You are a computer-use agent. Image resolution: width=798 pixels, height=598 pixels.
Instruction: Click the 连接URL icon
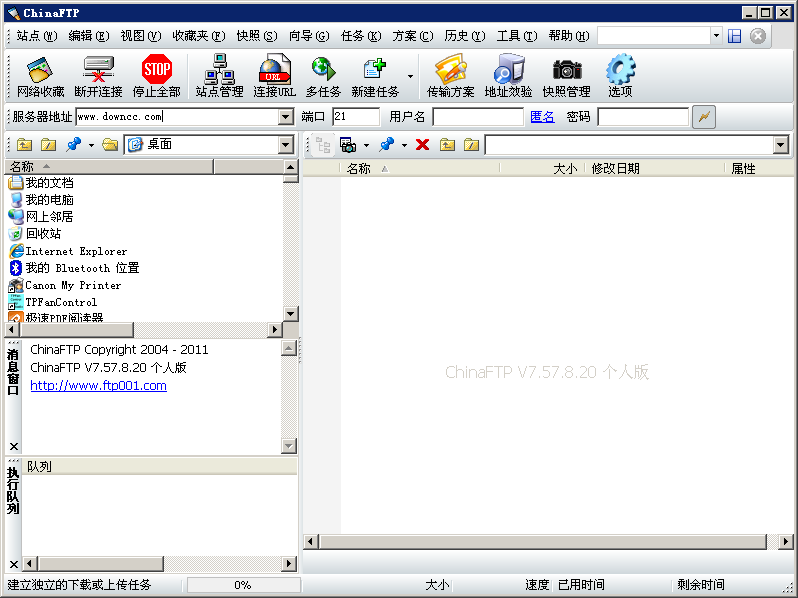(x=274, y=76)
